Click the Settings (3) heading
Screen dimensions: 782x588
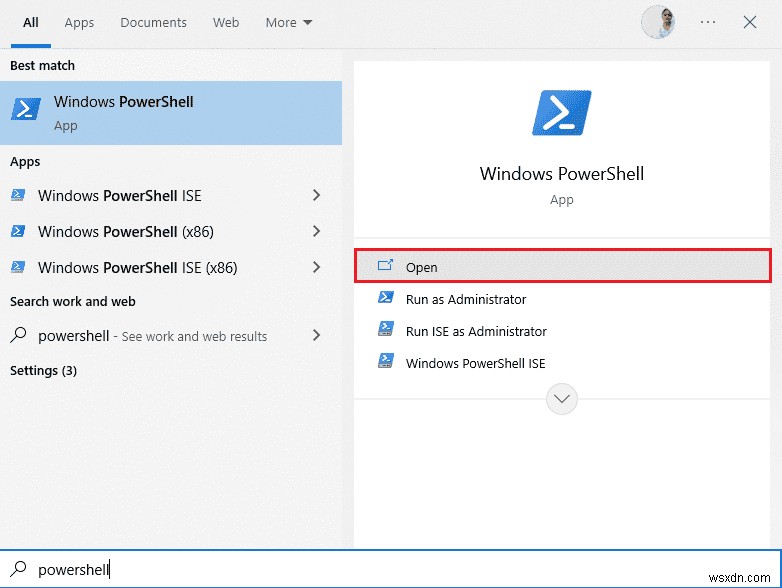tap(43, 371)
